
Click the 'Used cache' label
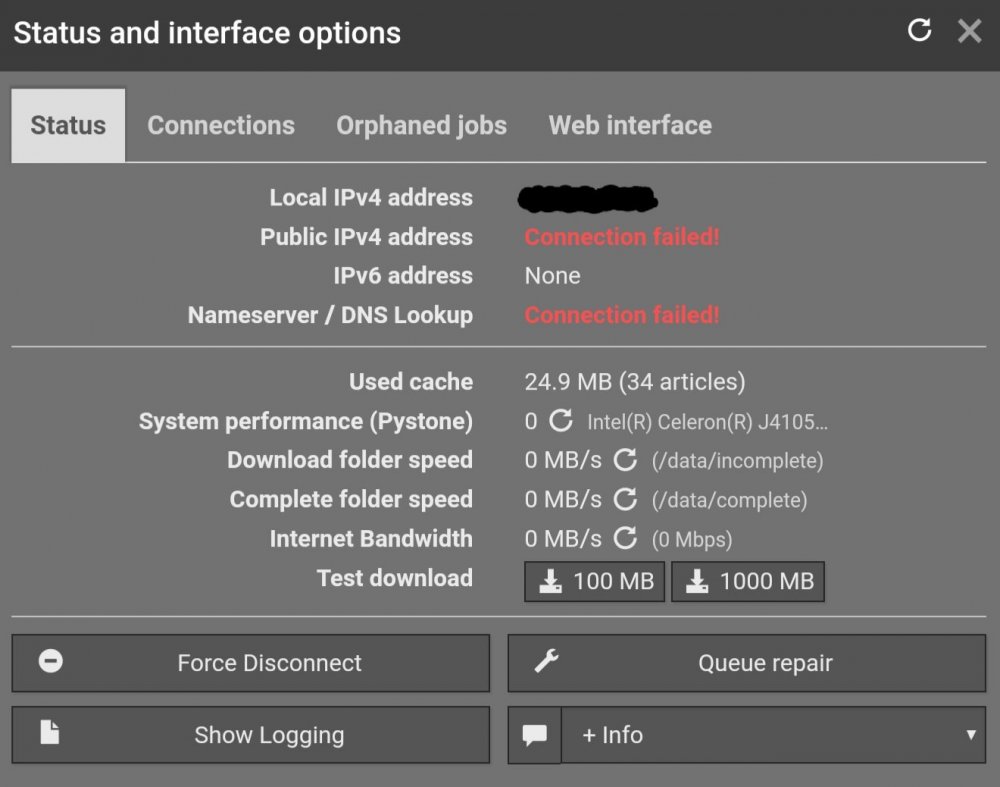pos(411,381)
